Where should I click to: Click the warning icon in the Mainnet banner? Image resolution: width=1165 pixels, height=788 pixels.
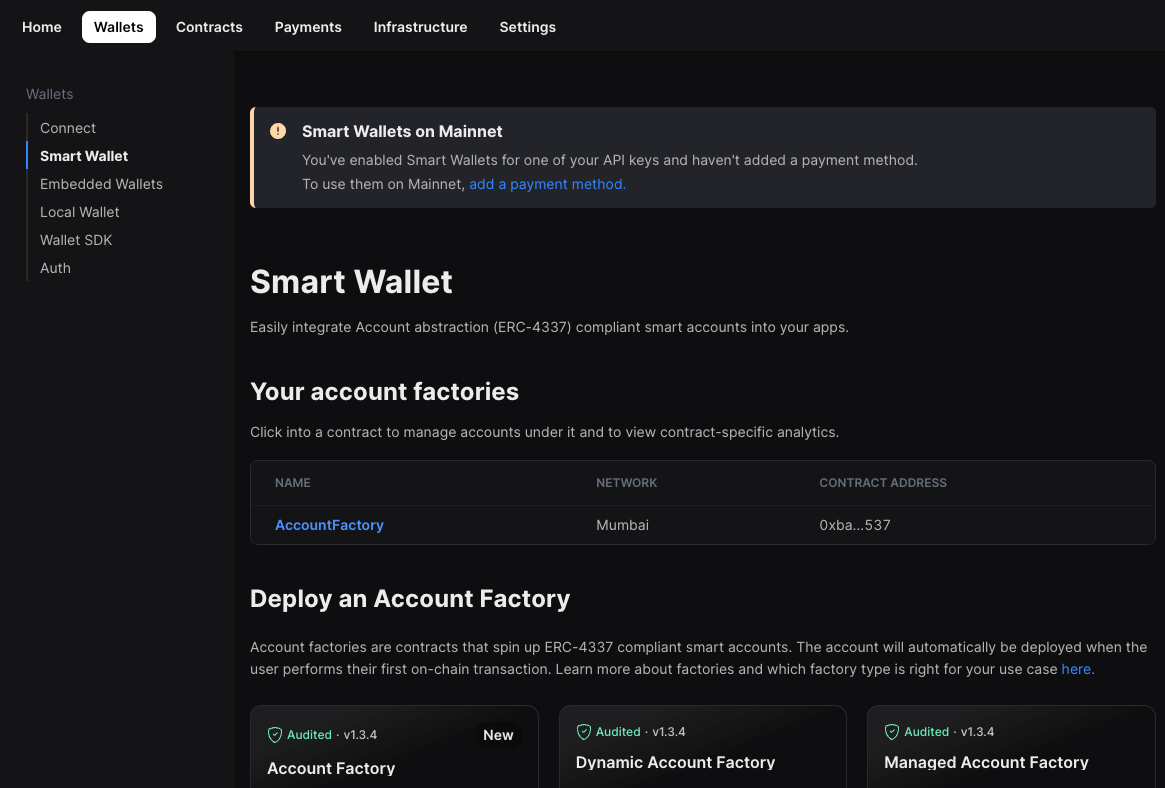(x=278, y=131)
